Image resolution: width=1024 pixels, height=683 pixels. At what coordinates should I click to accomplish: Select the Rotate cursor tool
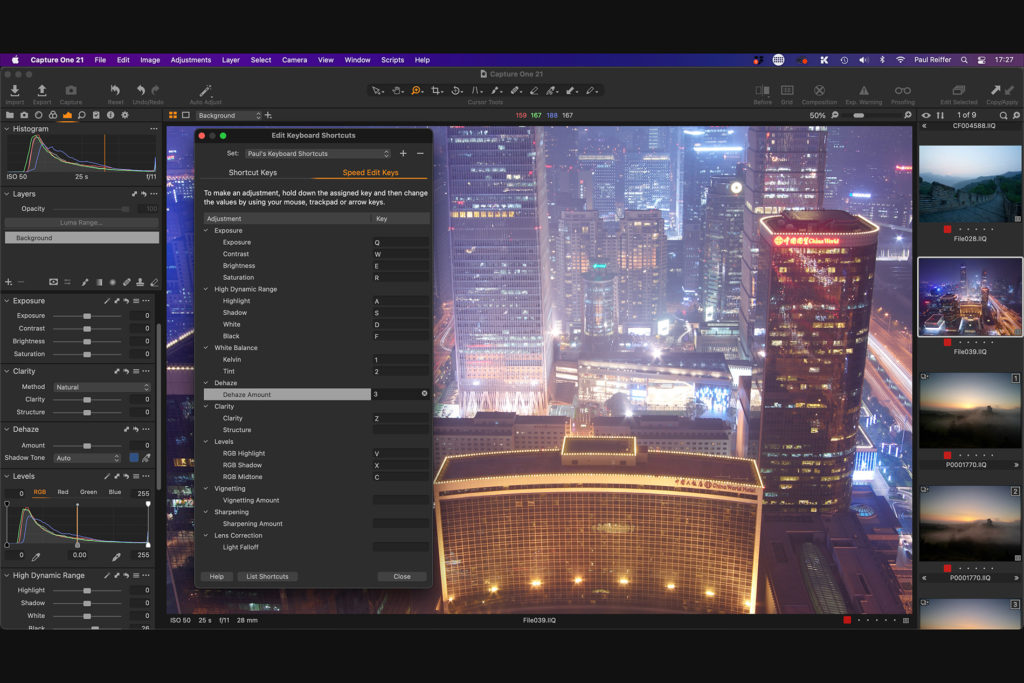[457, 91]
